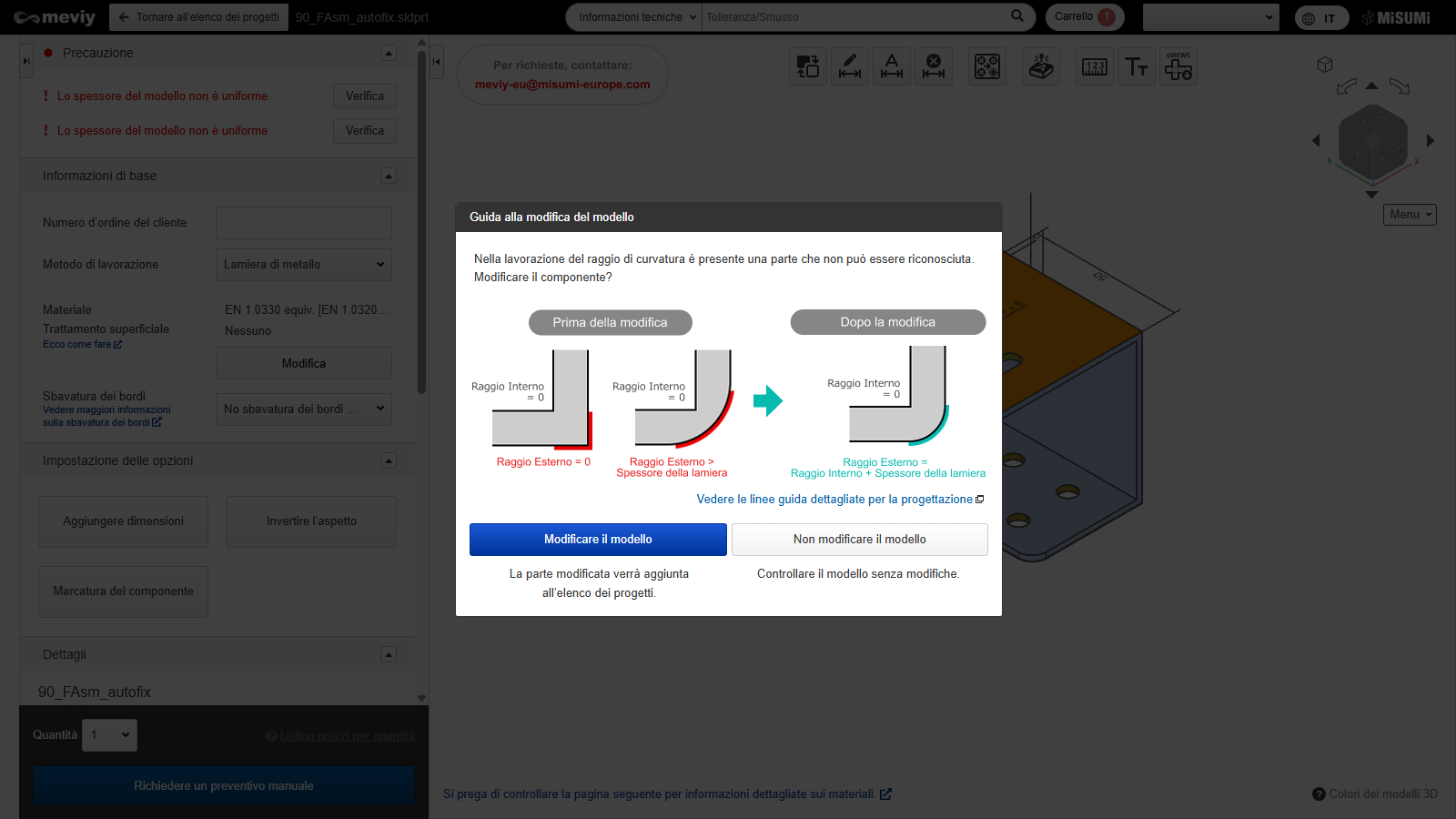1456x819 pixels.
Task: Click the isometric cube home view icon
Action: click(x=1325, y=65)
